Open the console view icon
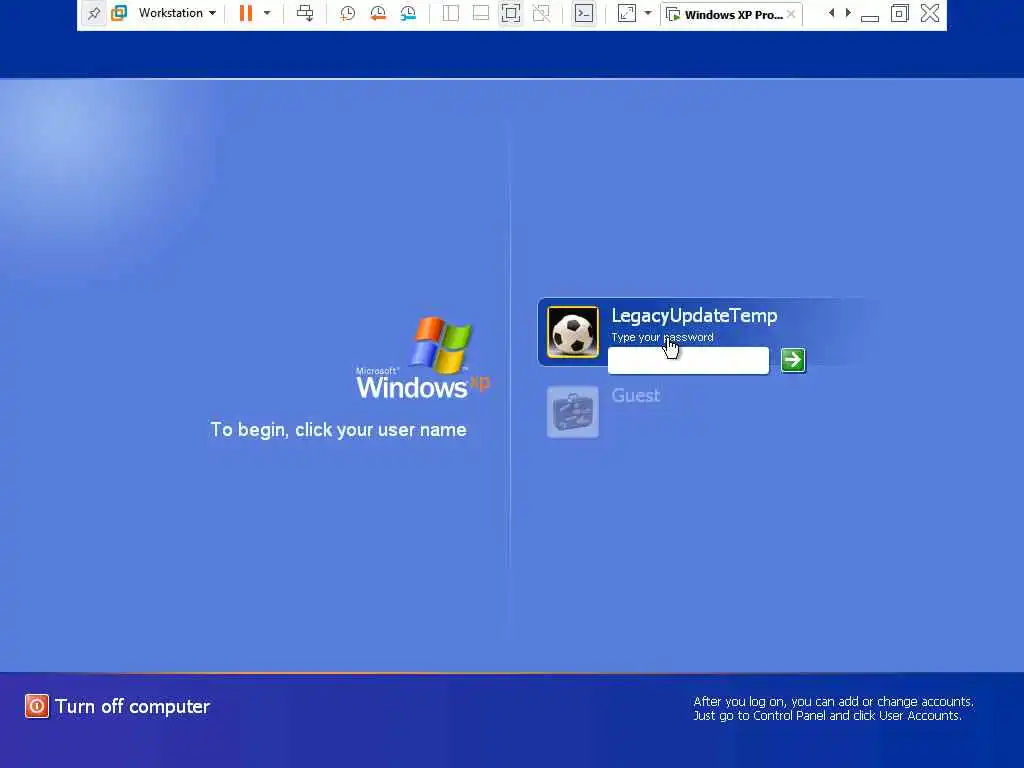The image size is (1024, 768). pyautogui.click(x=584, y=13)
